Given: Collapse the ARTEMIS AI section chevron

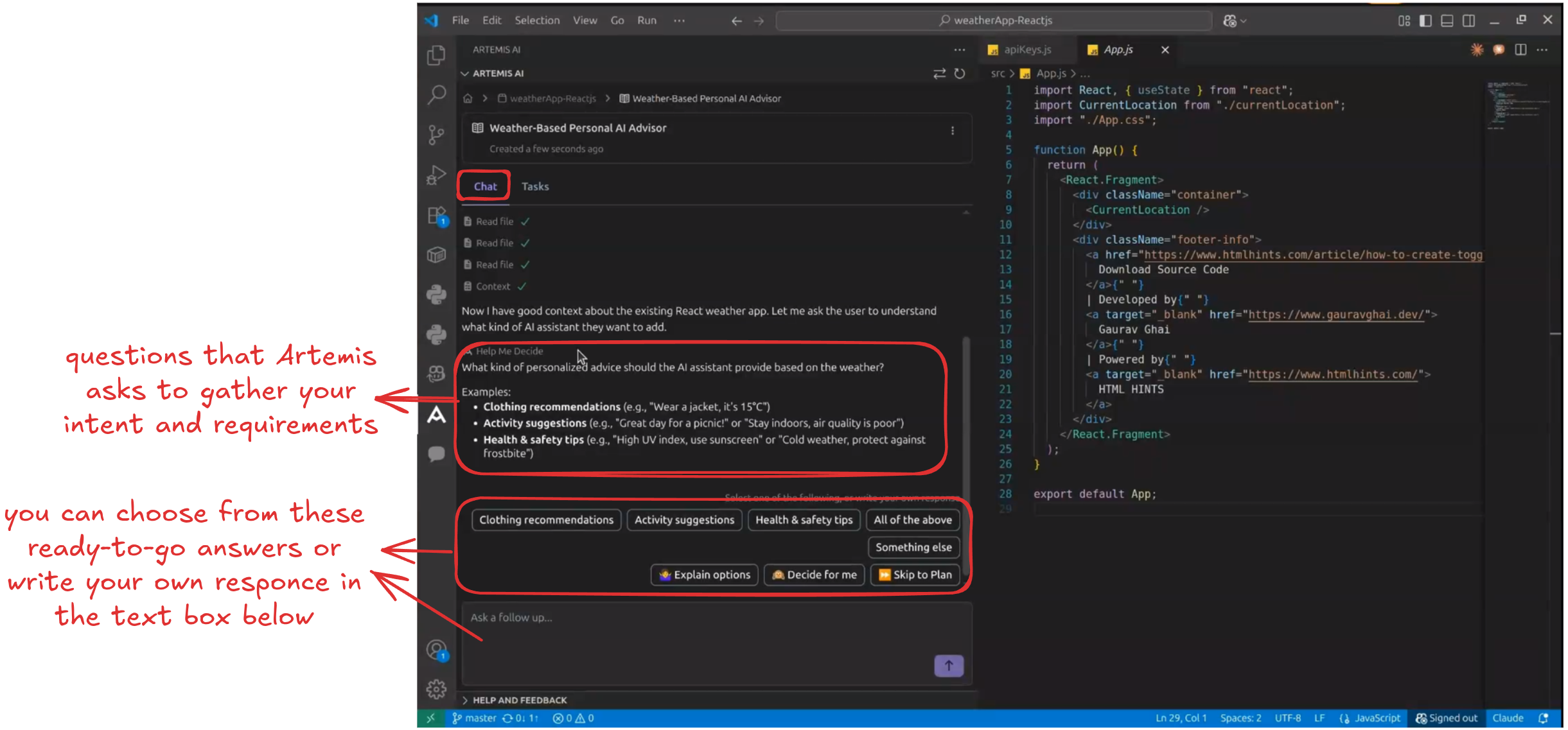Looking at the screenshot, I should [465, 74].
